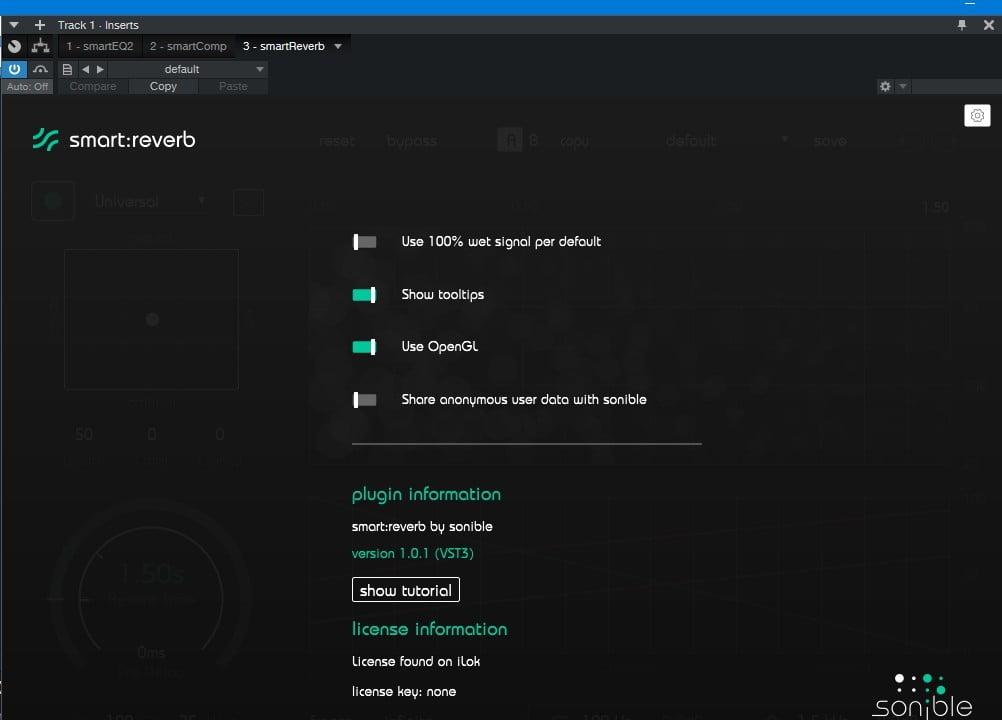The image size is (1002, 720).
Task: Click the Track 1 - Inserts title text
Action: point(98,25)
